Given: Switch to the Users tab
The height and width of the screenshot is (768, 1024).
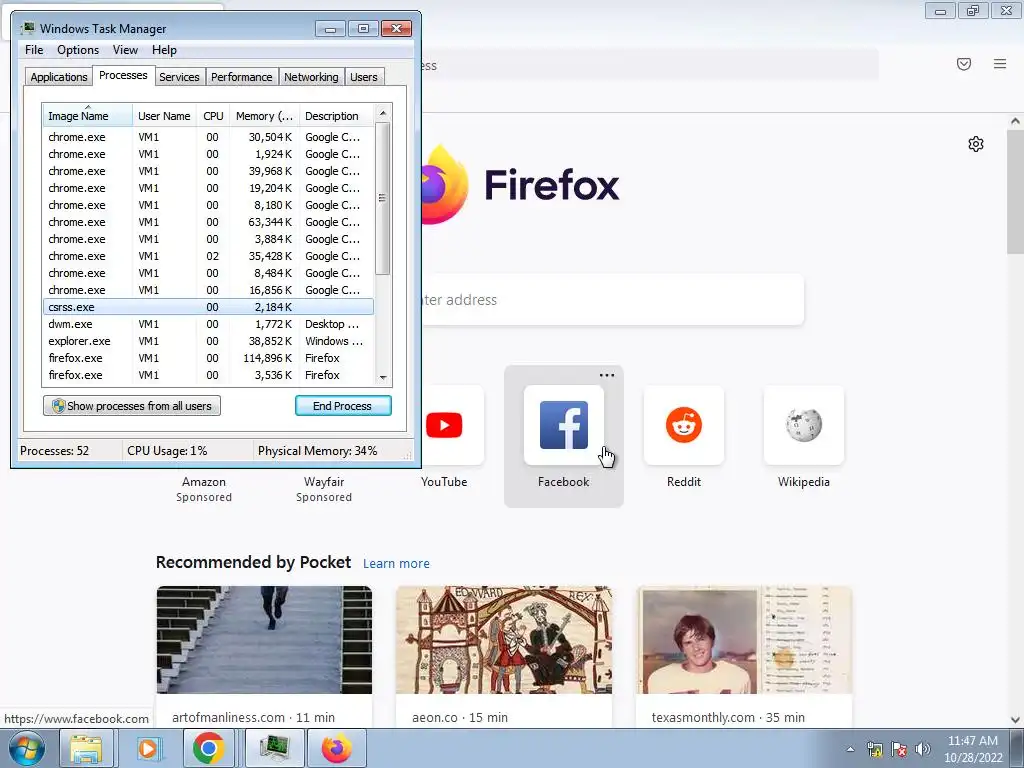Looking at the screenshot, I should [x=364, y=77].
